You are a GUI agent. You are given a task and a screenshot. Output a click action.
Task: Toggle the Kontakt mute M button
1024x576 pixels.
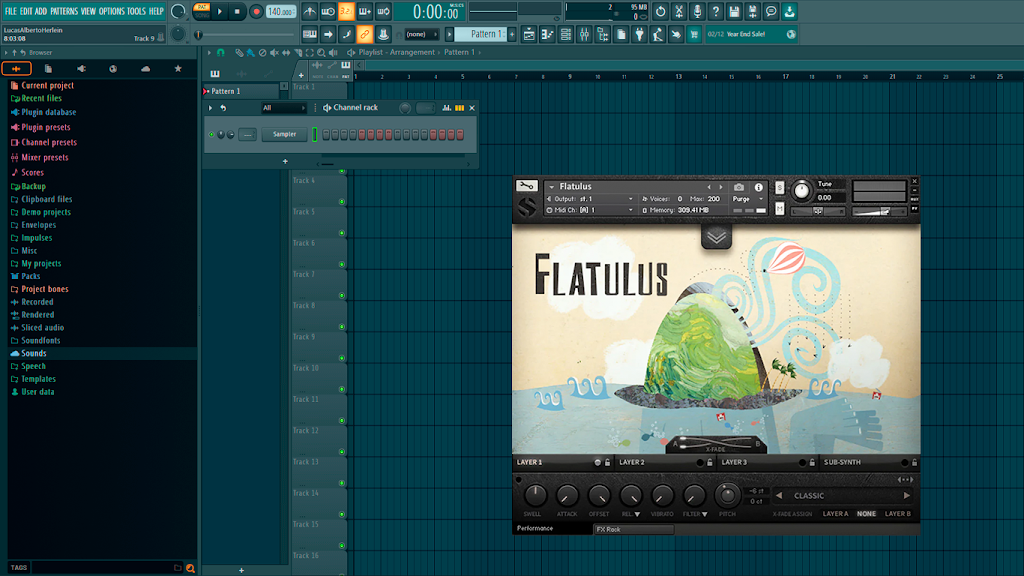779,208
